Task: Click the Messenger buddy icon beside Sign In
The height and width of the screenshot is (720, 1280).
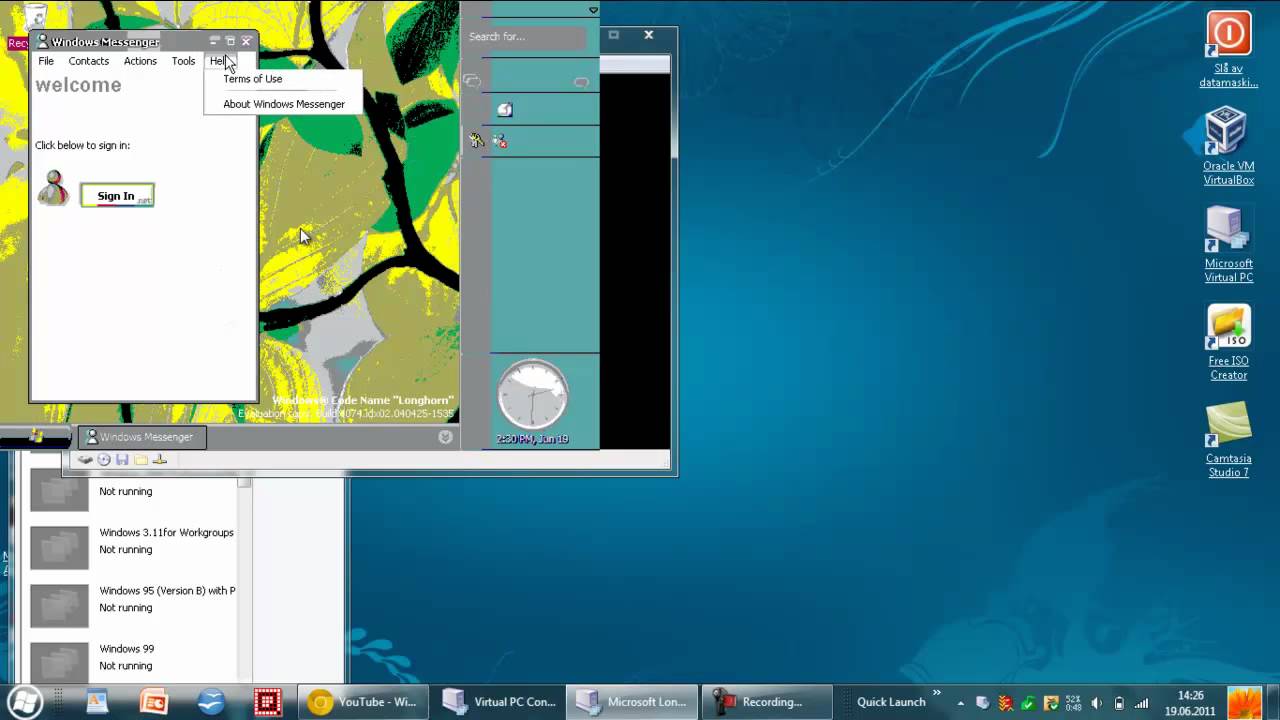Action: [x=53, y=188]
